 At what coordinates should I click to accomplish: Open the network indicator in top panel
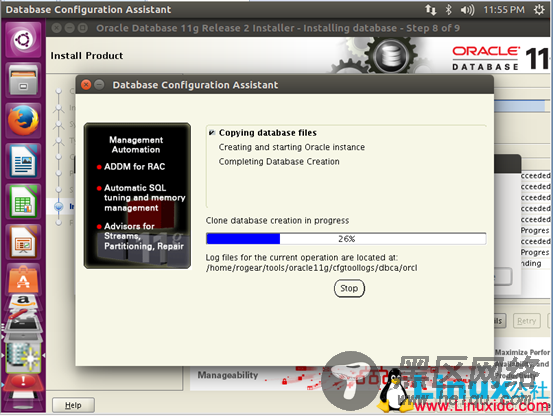pos(431,10)
